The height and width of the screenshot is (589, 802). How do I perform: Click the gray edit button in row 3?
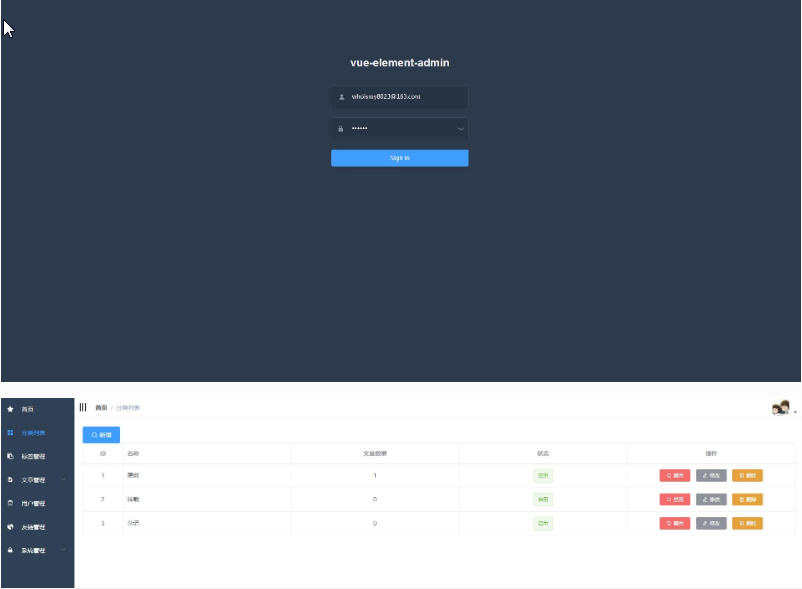(x=711, y=524)
